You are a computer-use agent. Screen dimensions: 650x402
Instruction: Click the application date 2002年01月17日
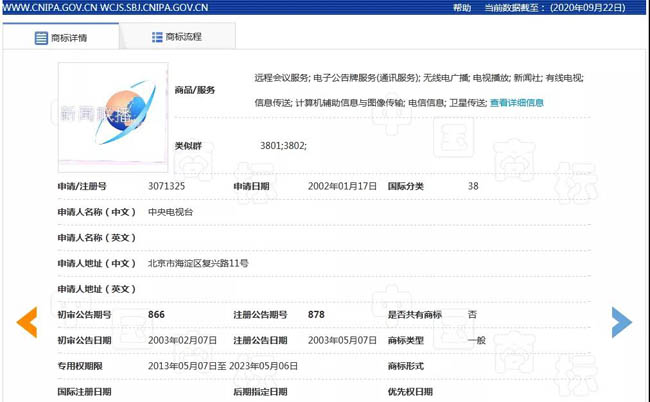pos(343,186)
